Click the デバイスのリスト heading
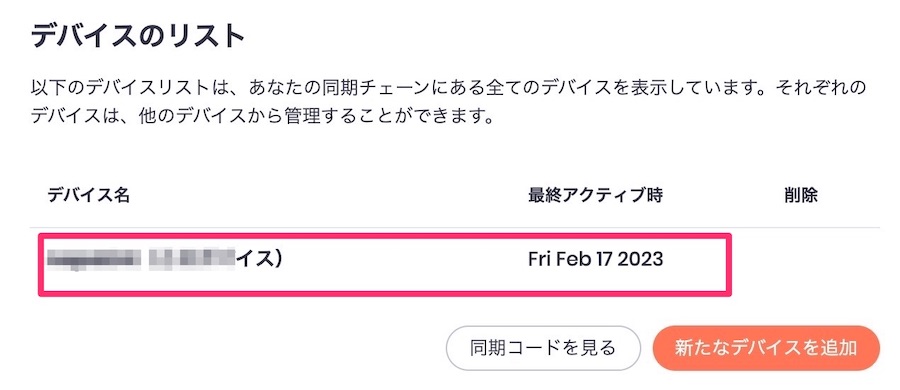The width and height of the screenshot is (900, 390). [138, 37]
